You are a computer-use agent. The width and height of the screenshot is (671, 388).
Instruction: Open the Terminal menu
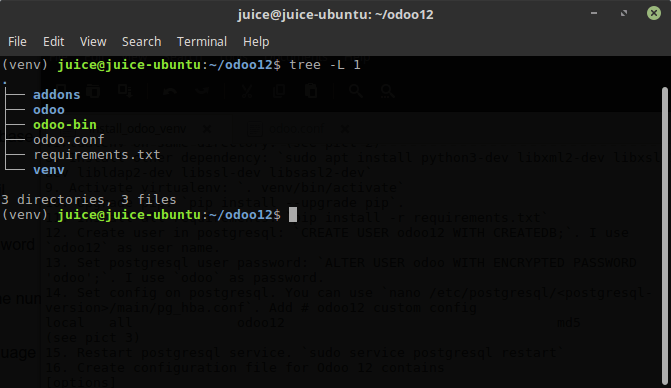202,41
